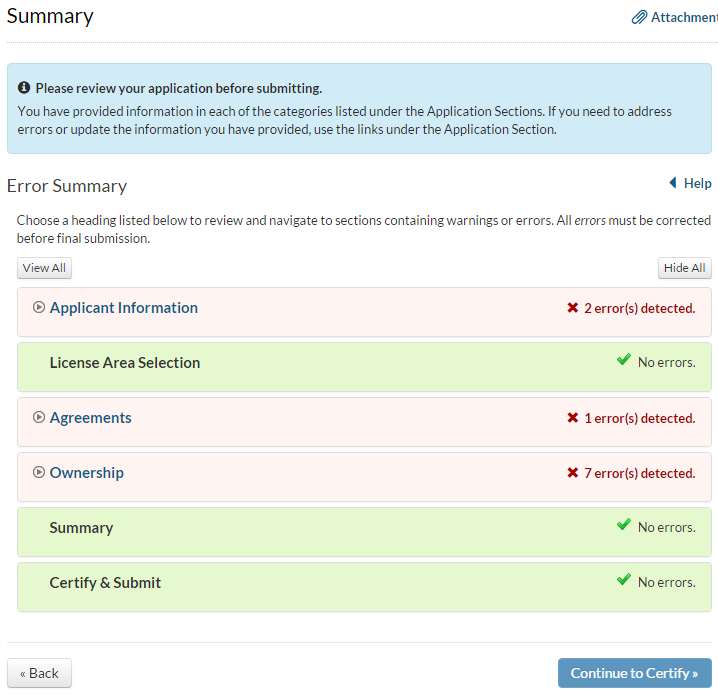Screen dimensions: 718x696
Task: Open the Applicant Information heading link
Action: [124, 308]
